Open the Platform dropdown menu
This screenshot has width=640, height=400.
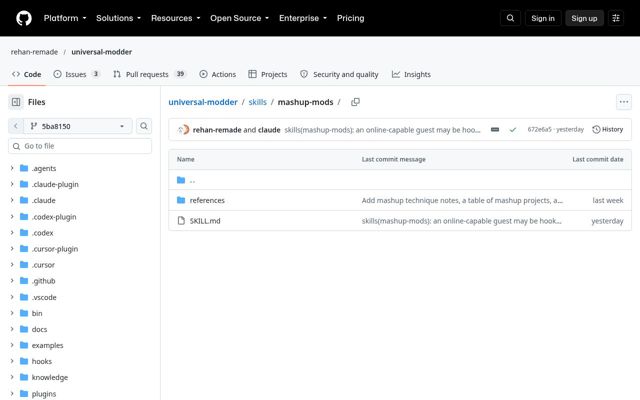(65, 18)
